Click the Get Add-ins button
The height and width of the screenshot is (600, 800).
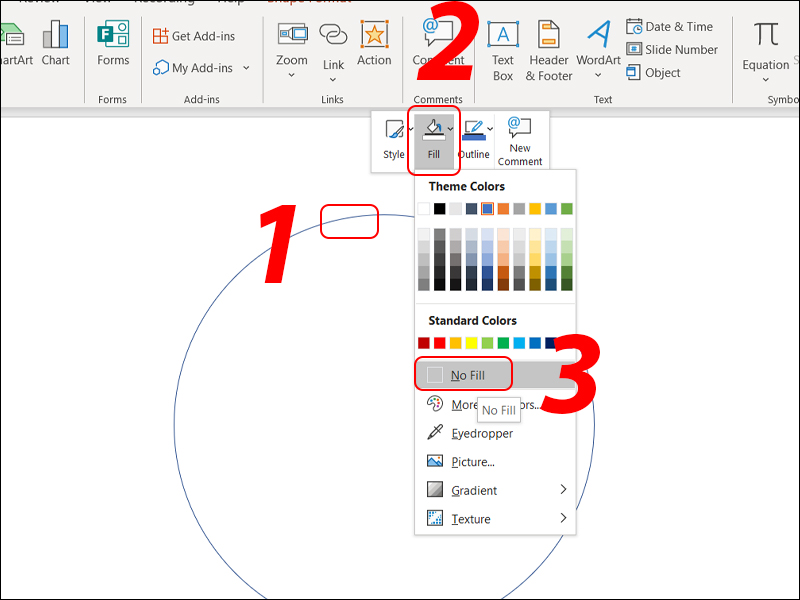coord(194,36)
